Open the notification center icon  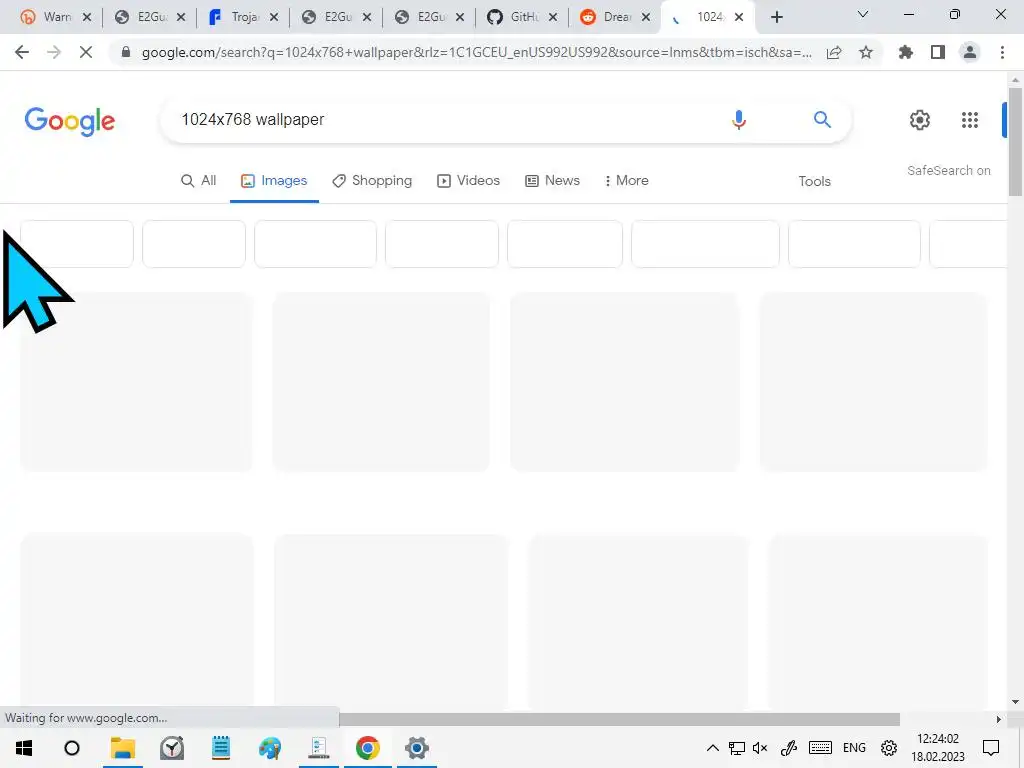(991, 748)
